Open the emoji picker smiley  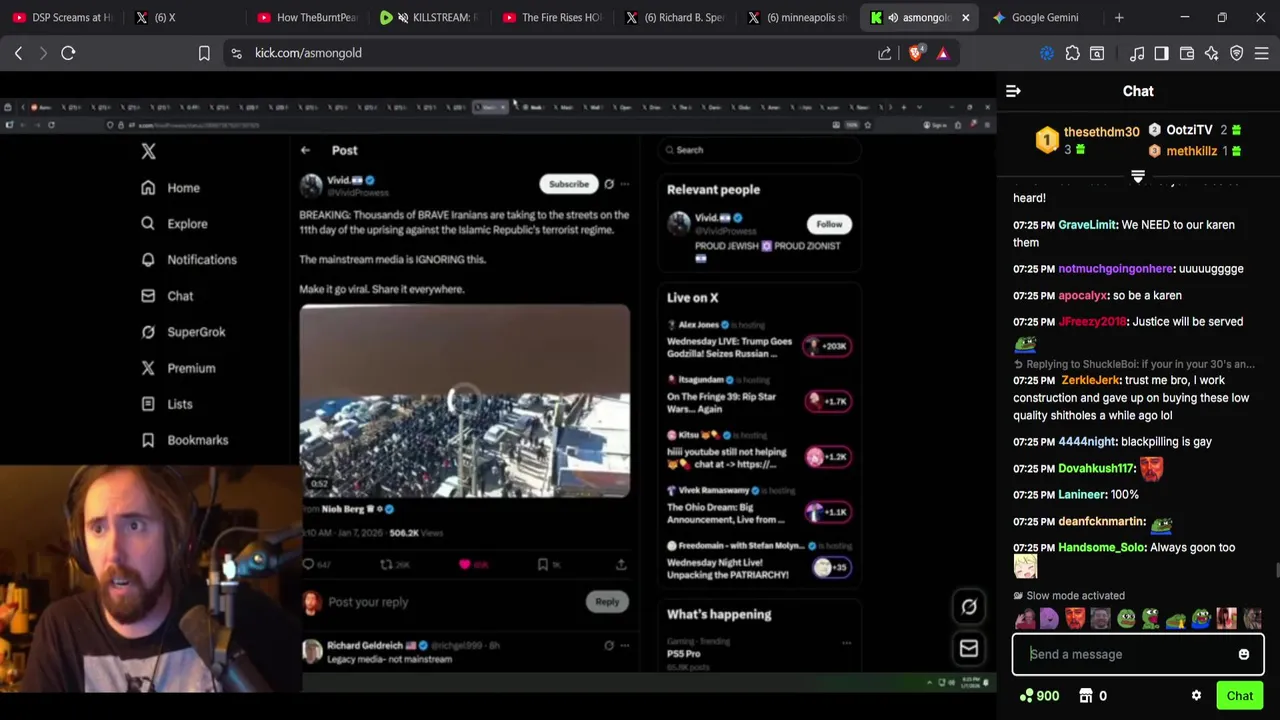(1244, 654)
